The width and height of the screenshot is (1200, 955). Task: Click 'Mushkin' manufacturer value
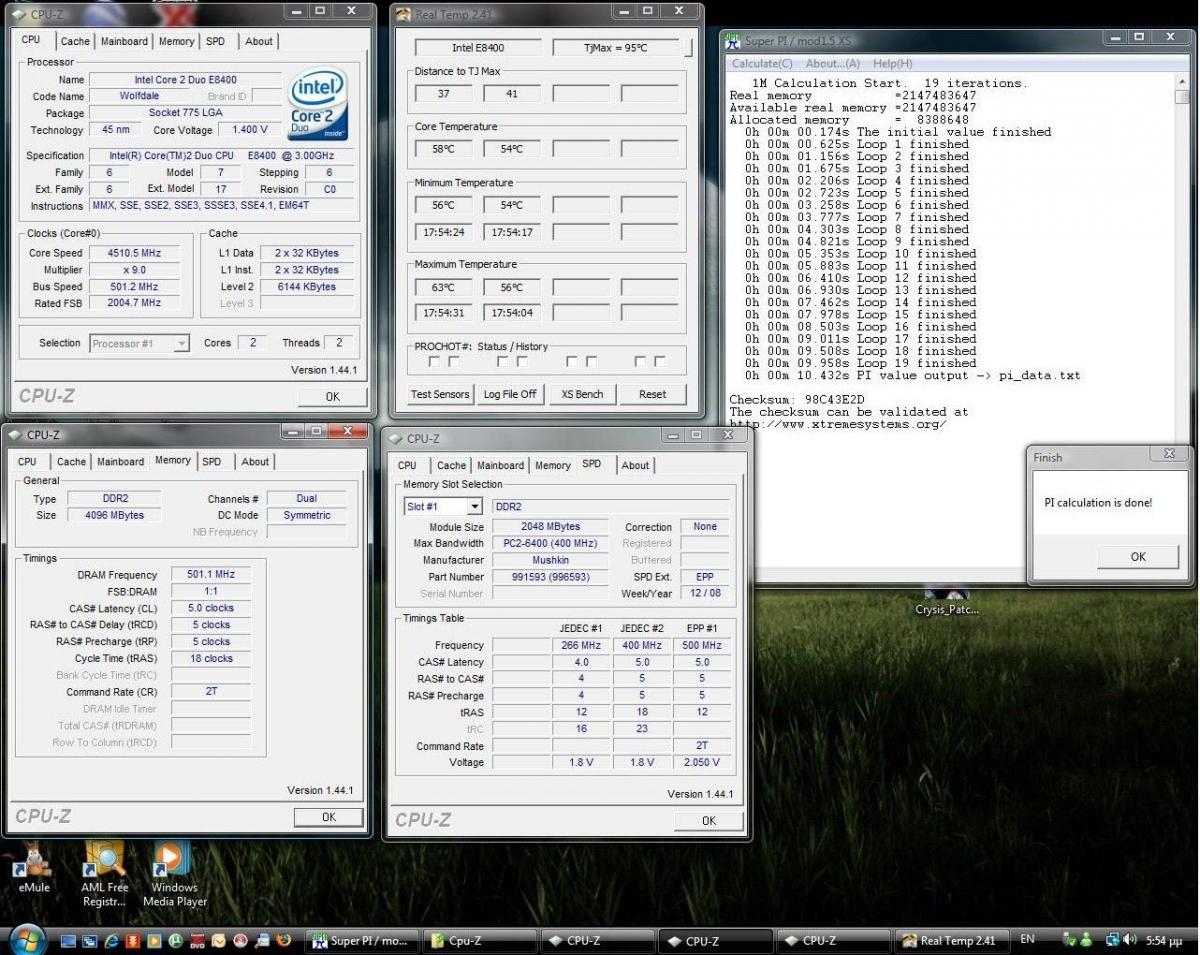550,560
